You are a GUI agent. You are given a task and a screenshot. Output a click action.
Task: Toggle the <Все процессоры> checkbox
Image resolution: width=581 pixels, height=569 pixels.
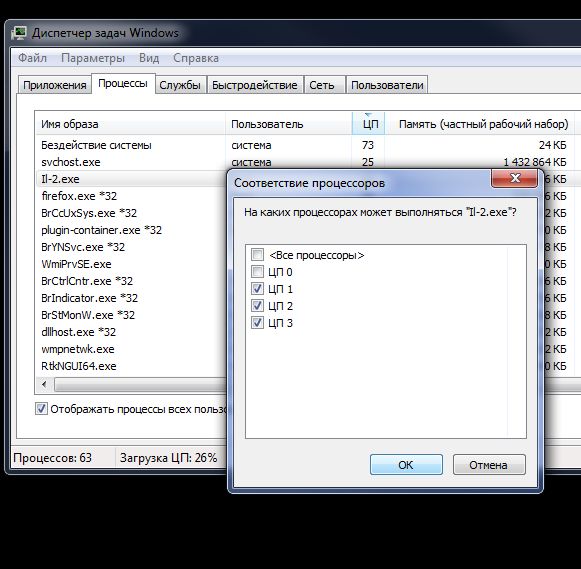coord(258,255)
